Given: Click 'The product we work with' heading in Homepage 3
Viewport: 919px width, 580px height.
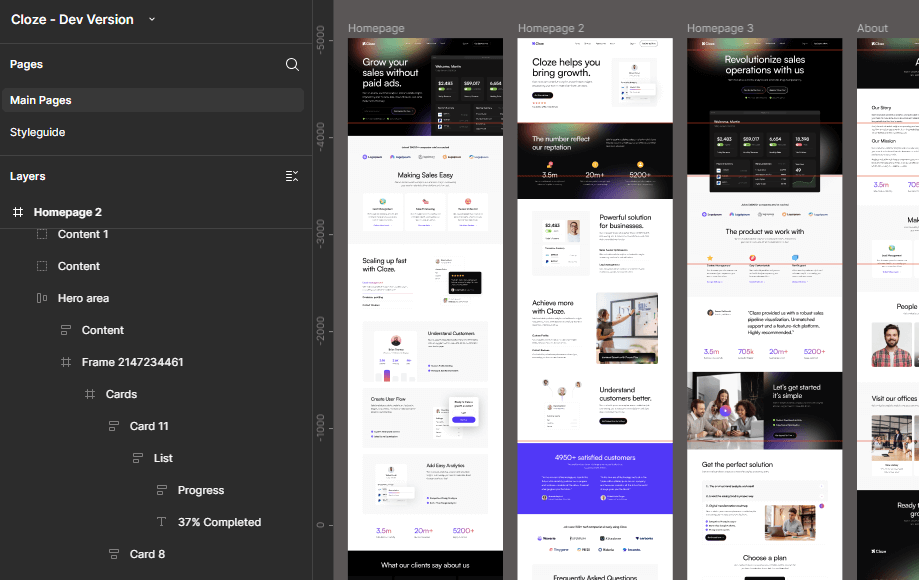Looking at the screenshot, I should pyautogui.click(x=765, y=232).
